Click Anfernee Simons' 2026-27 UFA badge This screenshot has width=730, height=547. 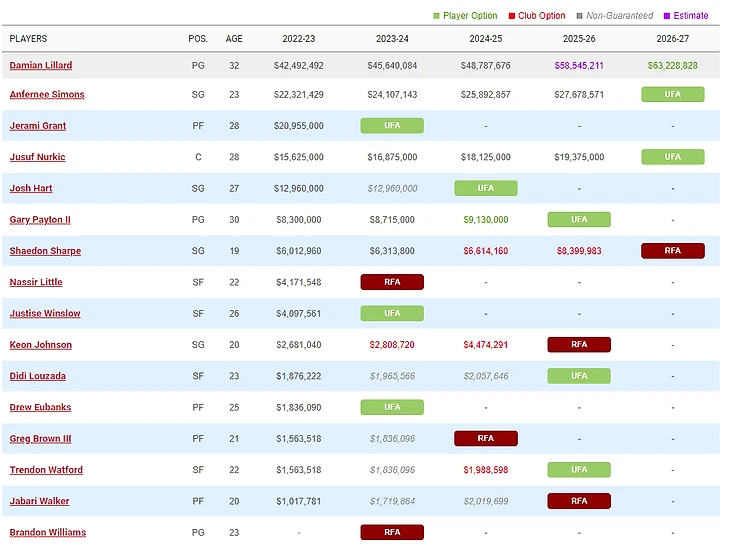(x=673, y=95)
